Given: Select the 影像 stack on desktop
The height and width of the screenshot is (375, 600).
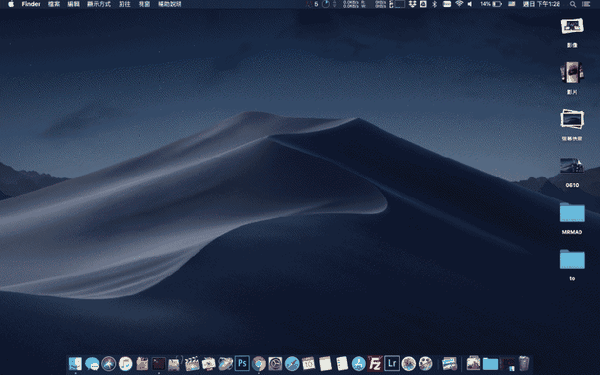Looking at the screenshot, I should click(x=572, y=27).
